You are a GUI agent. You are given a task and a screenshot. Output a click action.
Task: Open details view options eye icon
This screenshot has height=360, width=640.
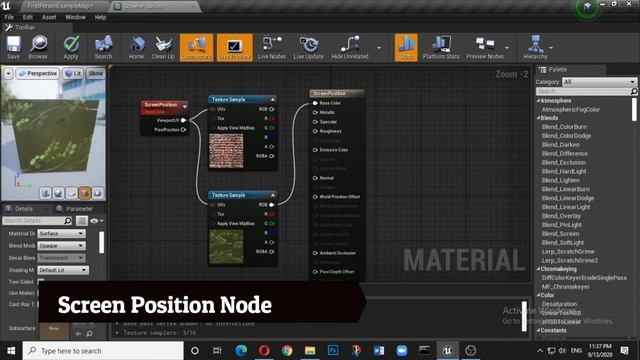97,221
